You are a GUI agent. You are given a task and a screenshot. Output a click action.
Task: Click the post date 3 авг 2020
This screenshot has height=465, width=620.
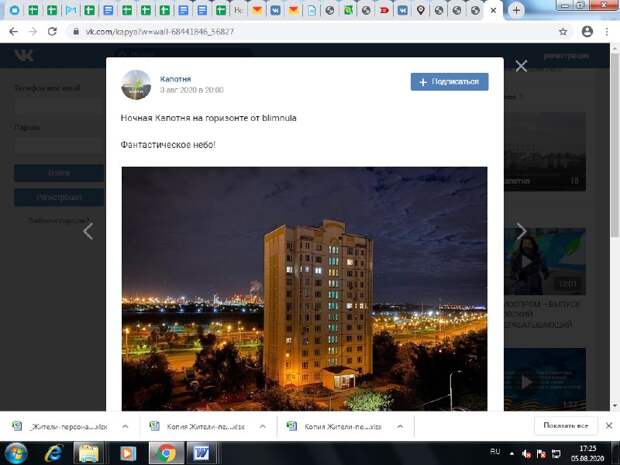192,90
